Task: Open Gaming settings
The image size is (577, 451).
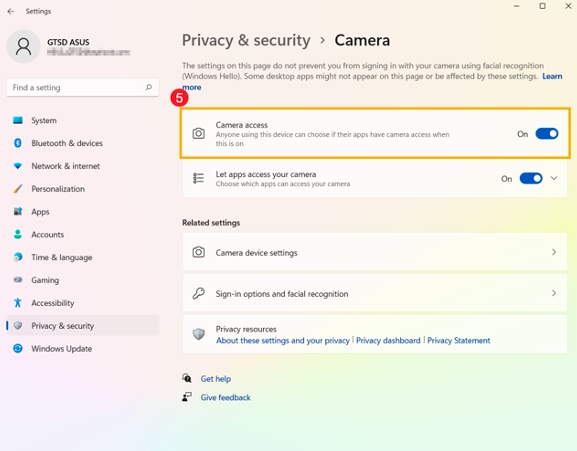Action: click(82, 280)
